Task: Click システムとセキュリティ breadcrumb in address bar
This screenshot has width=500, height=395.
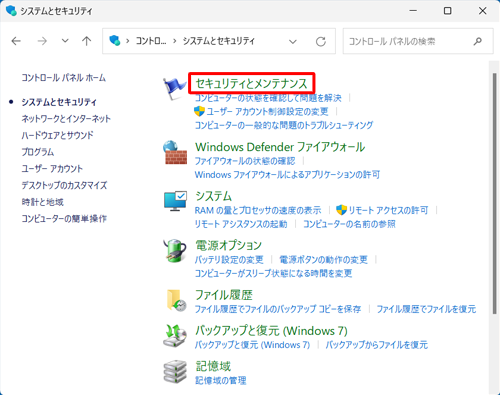Action: pos(219,41)
